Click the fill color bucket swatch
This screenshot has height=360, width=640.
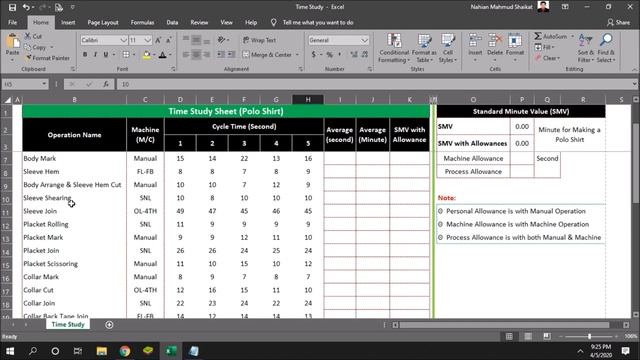(x=146, y=54)
